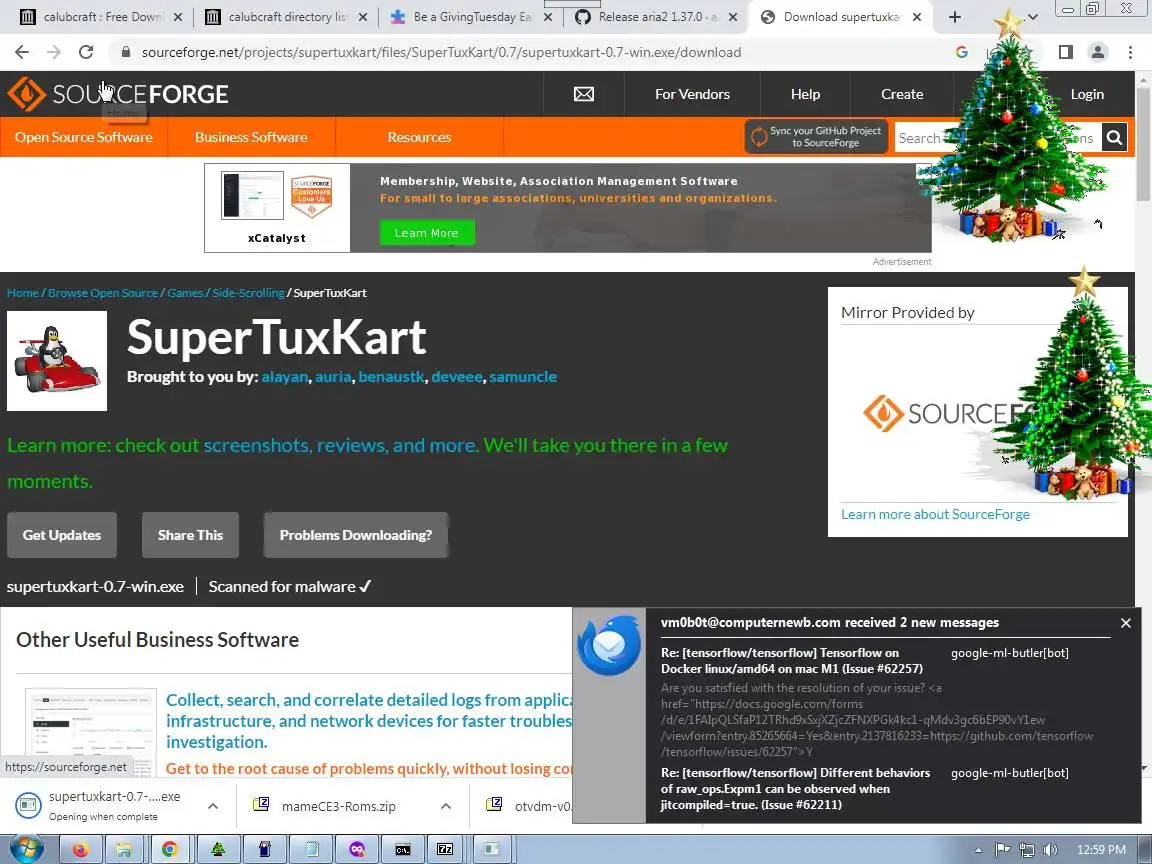Click the volume speaker tray icon

click(1051, 849)
